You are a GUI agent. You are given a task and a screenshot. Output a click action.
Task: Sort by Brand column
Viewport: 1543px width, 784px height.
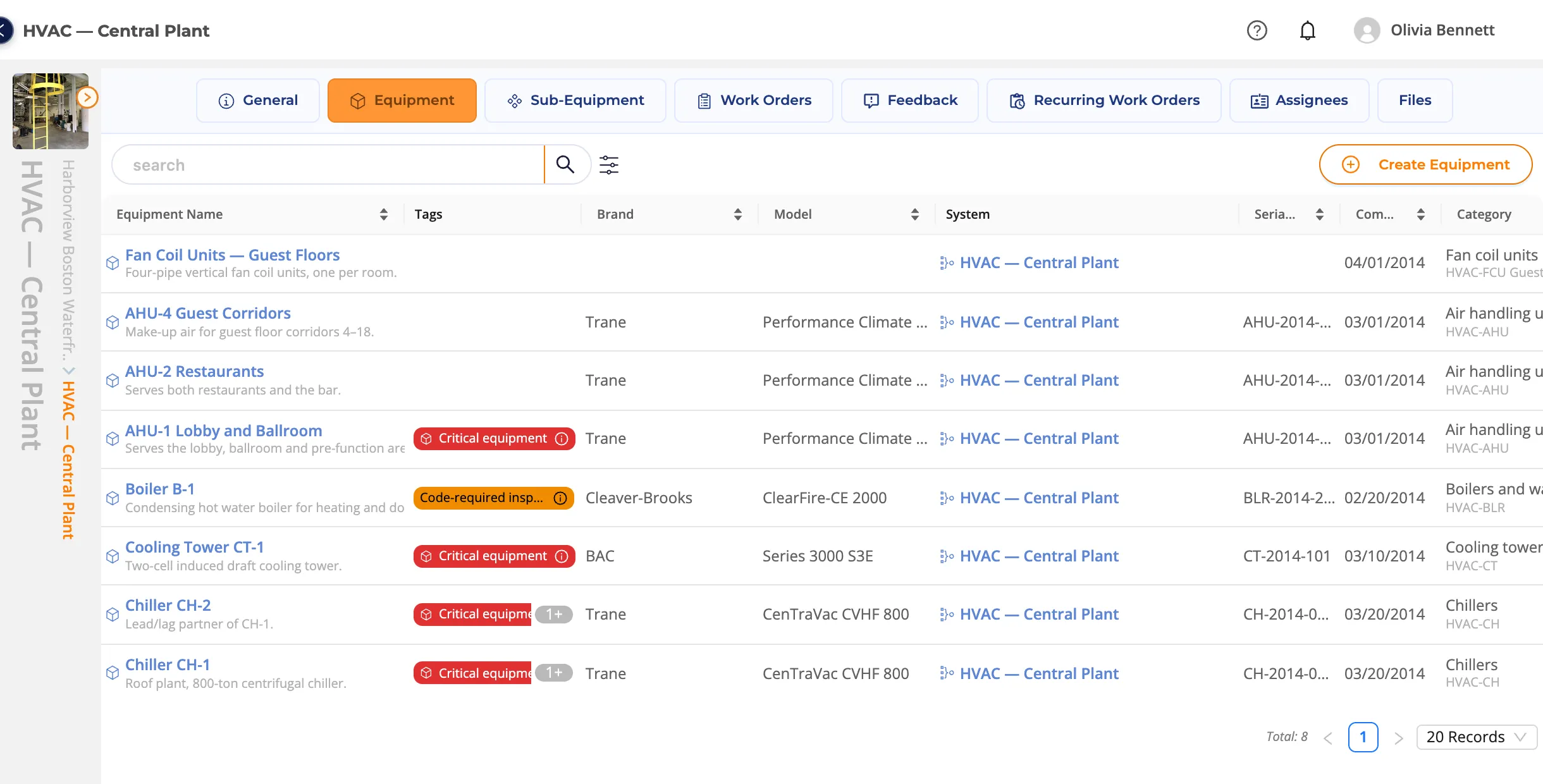(737, 214)
